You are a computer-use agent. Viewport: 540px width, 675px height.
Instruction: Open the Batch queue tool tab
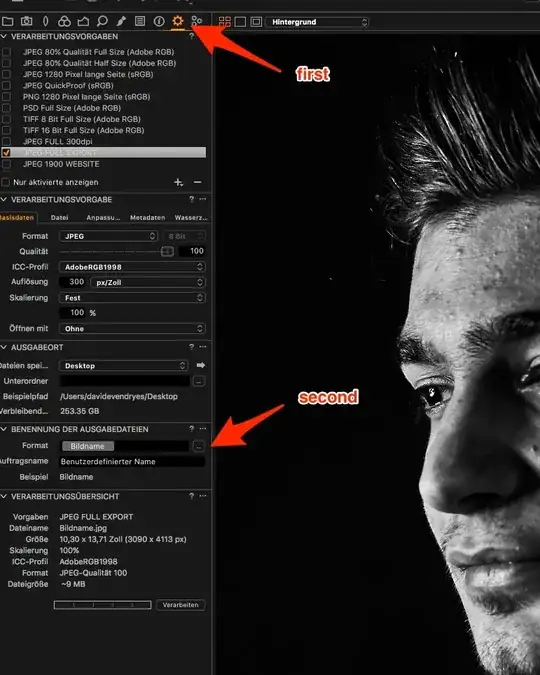[x=197, y=21]
